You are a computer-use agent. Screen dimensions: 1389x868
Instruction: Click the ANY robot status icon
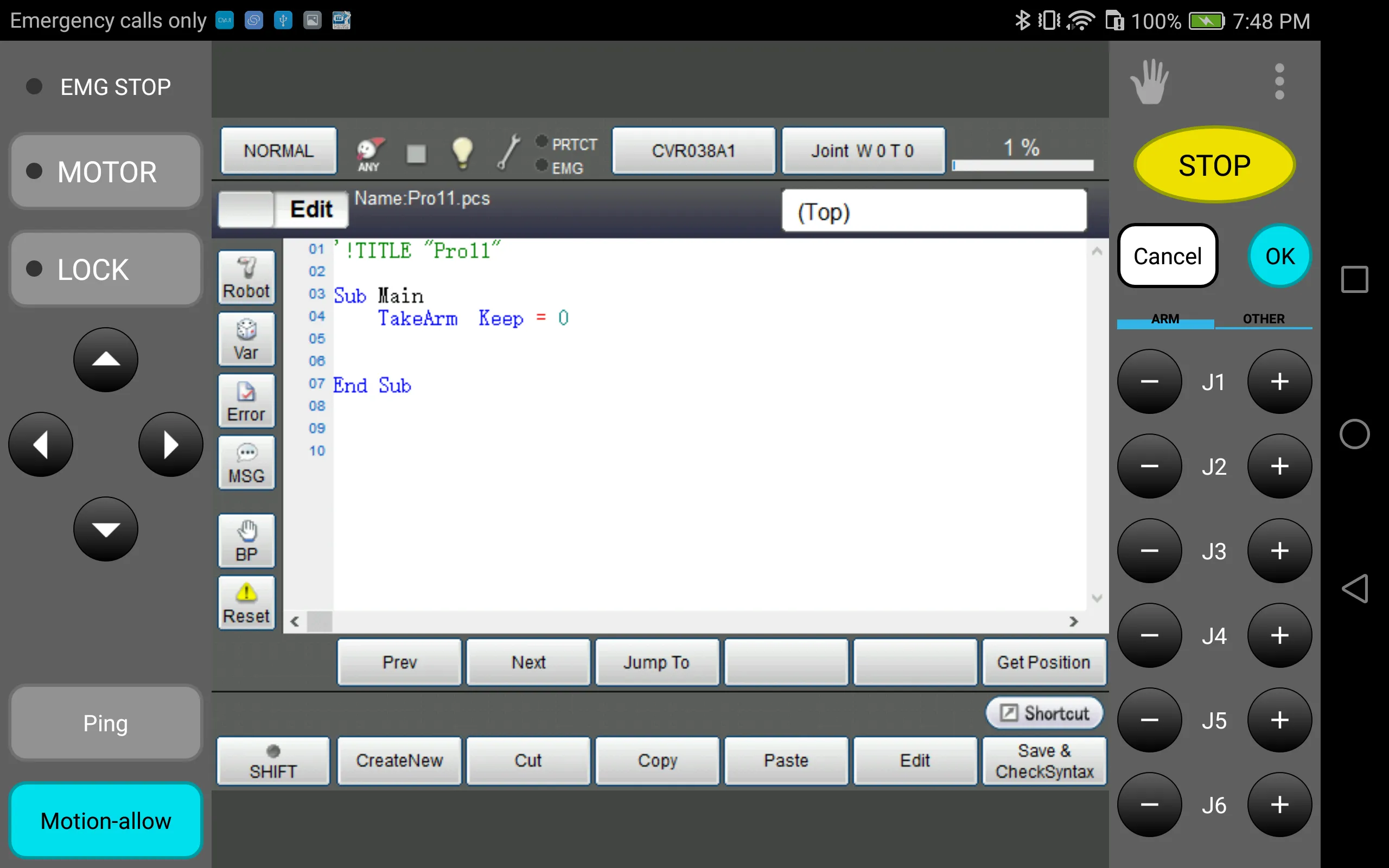click(x=369, y=154)
